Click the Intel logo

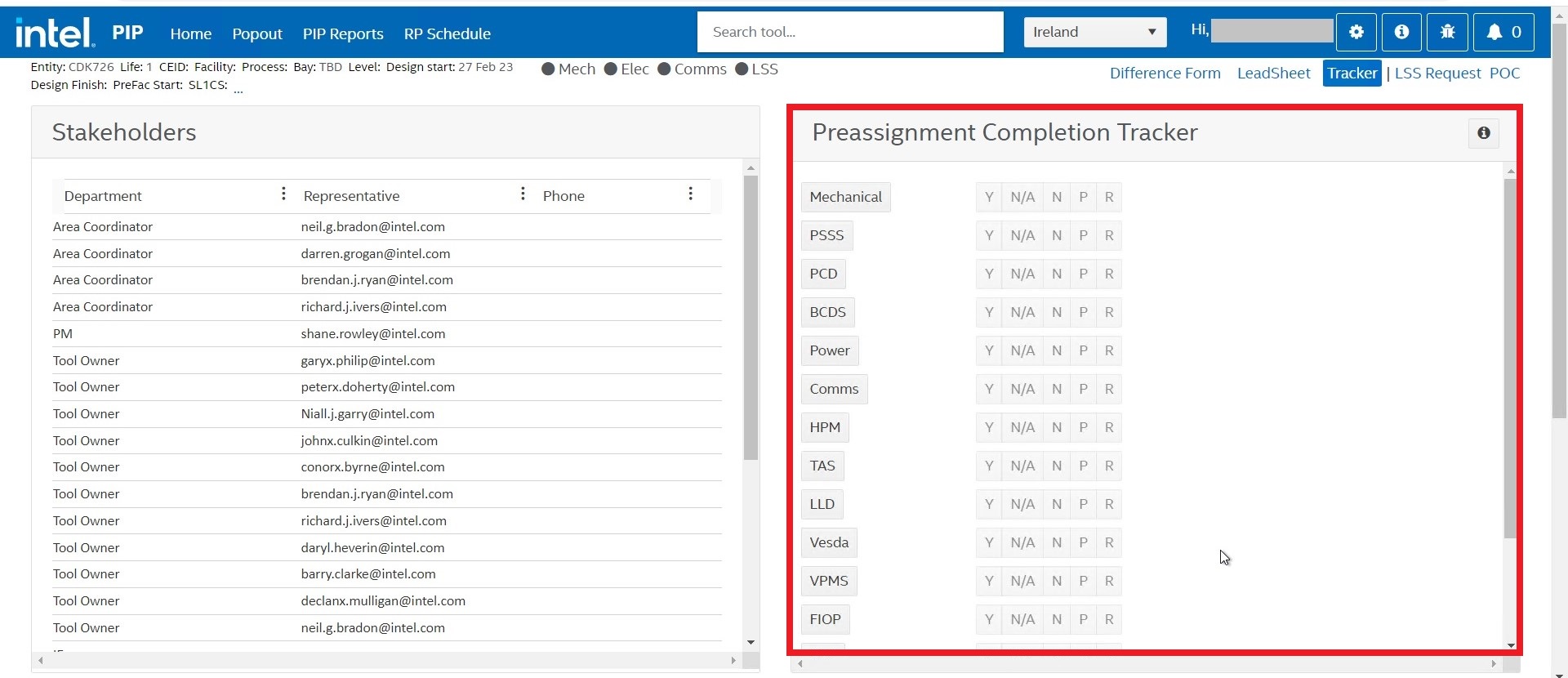(x=55, y=33)
